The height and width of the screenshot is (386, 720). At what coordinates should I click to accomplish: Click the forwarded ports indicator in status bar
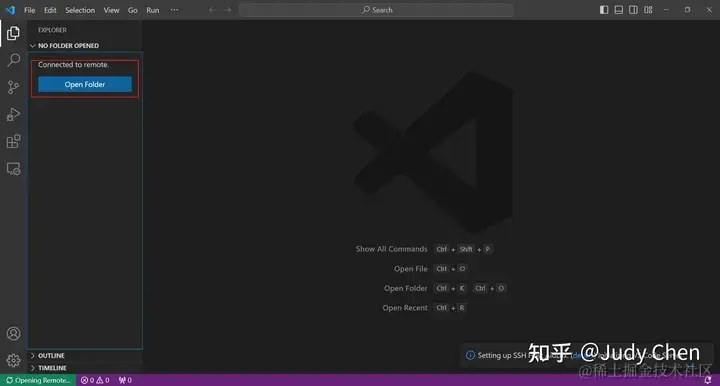click(x=125, y=380)
